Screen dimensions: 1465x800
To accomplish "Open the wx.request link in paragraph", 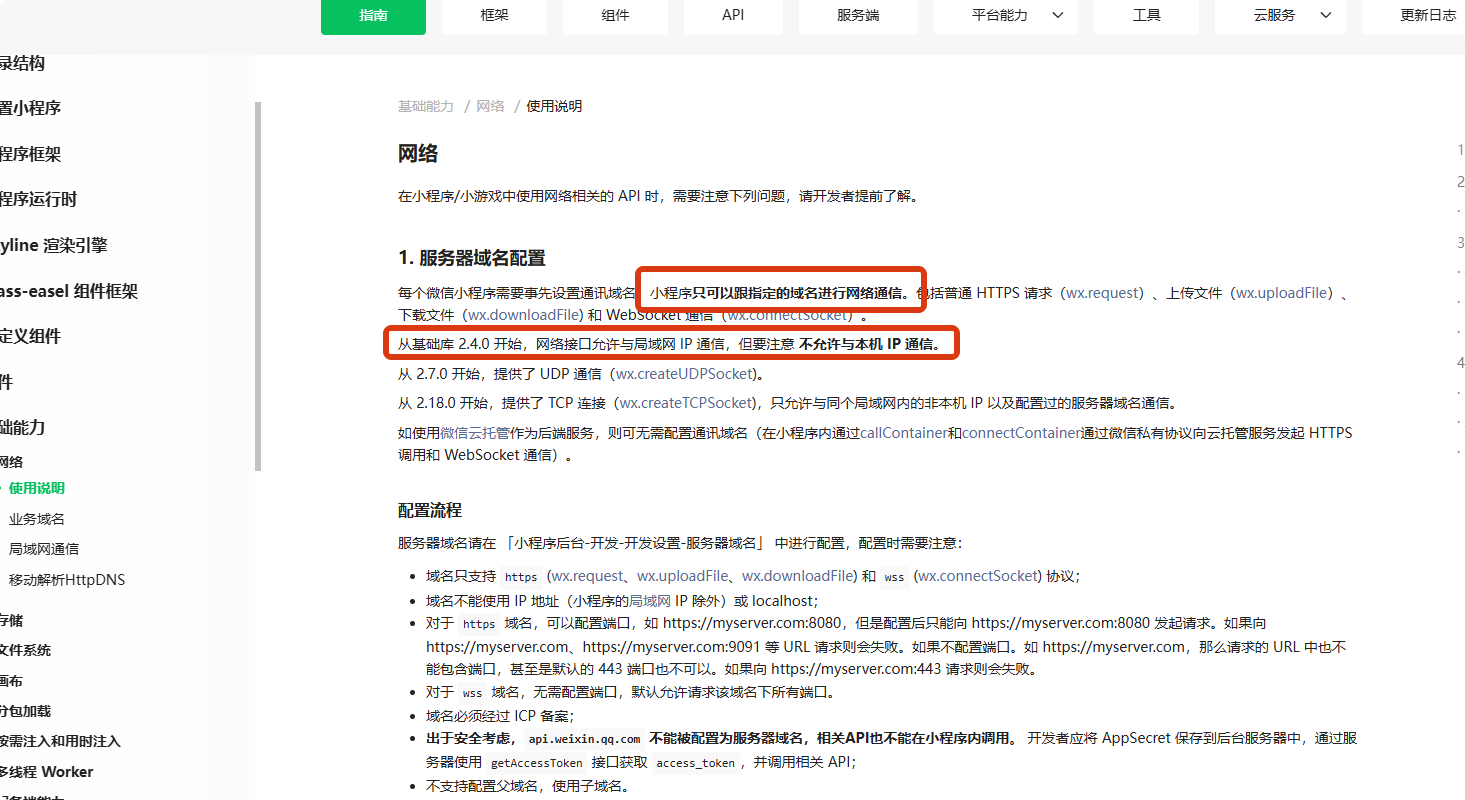I will [x=1102, y=293].
